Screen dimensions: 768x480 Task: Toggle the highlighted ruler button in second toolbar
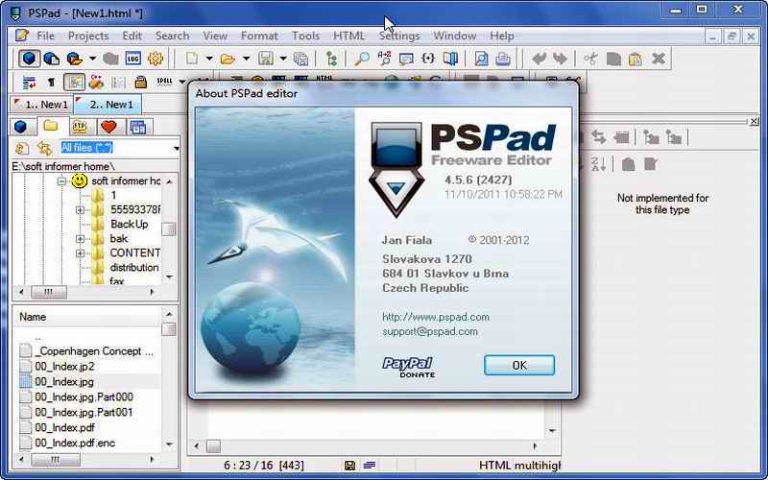pyautogui.click(x=74, y=82)
